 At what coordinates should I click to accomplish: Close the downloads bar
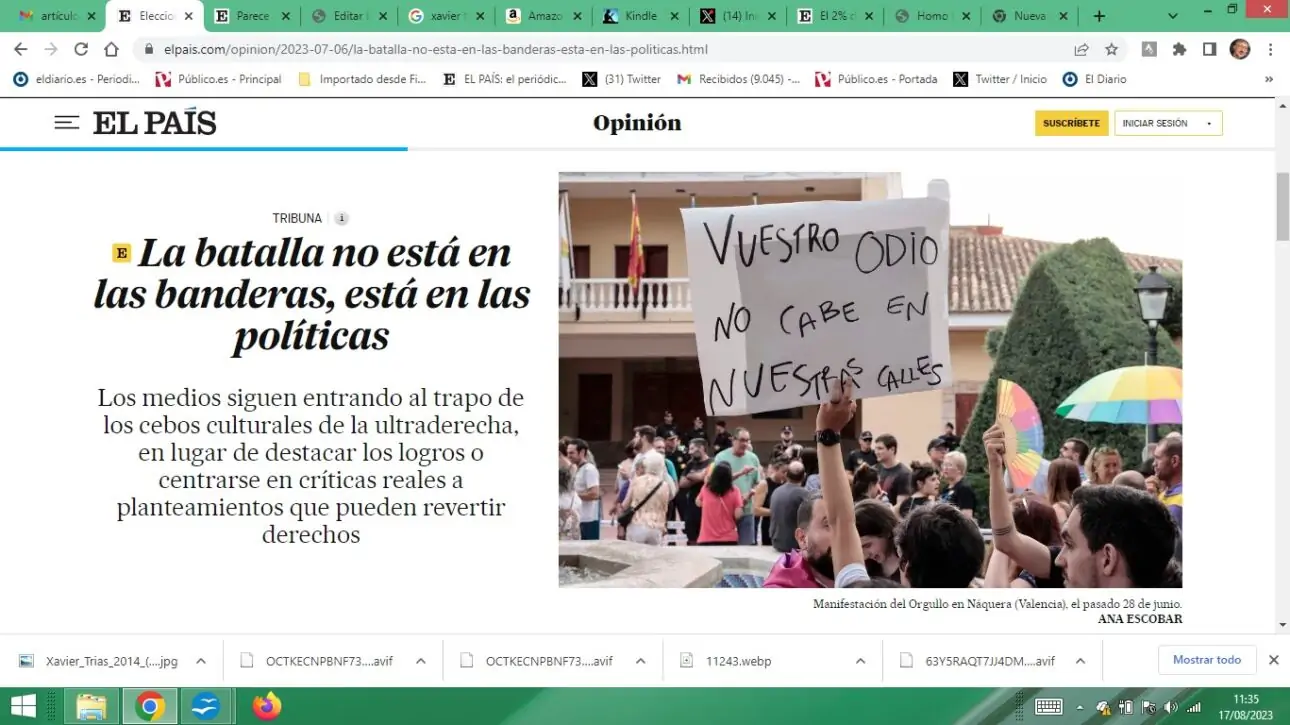(1274, 660)
